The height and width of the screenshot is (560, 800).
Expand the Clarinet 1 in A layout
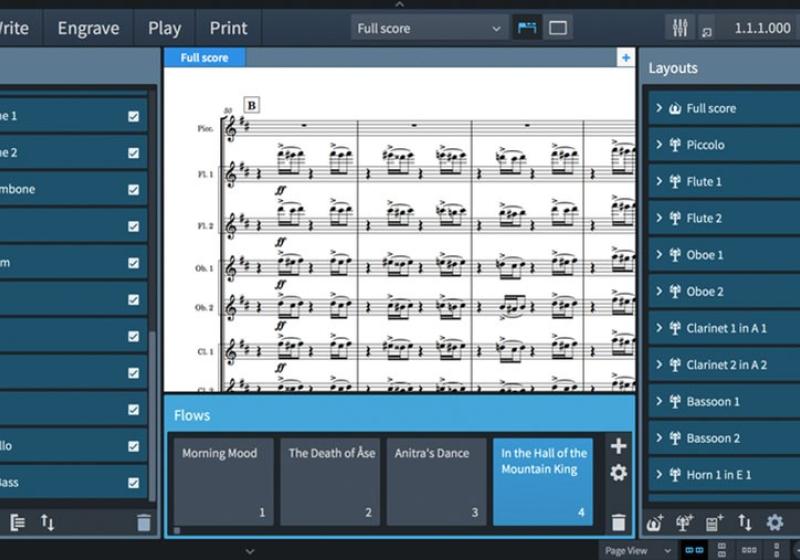[660, 328]
